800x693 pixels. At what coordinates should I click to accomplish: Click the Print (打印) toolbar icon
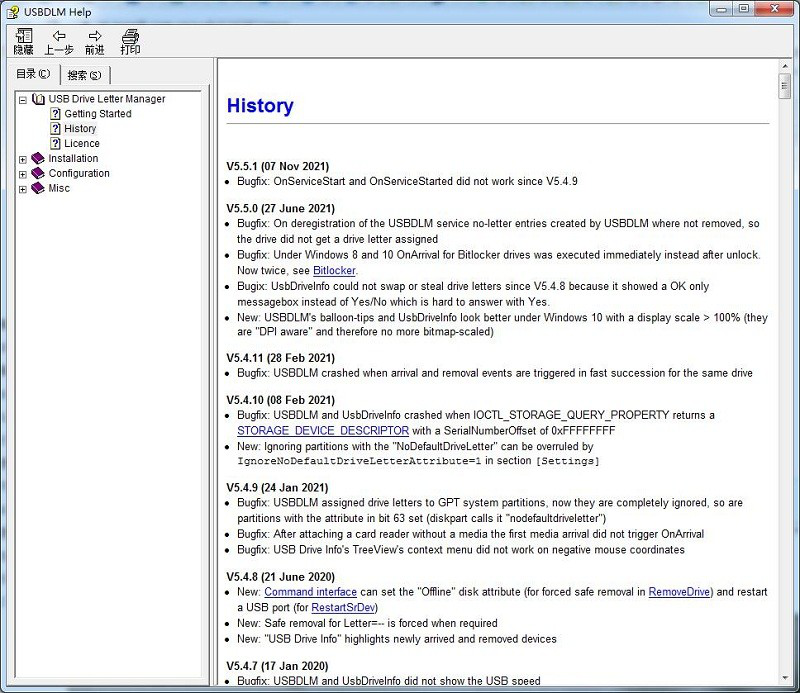[x=130, y=41]
